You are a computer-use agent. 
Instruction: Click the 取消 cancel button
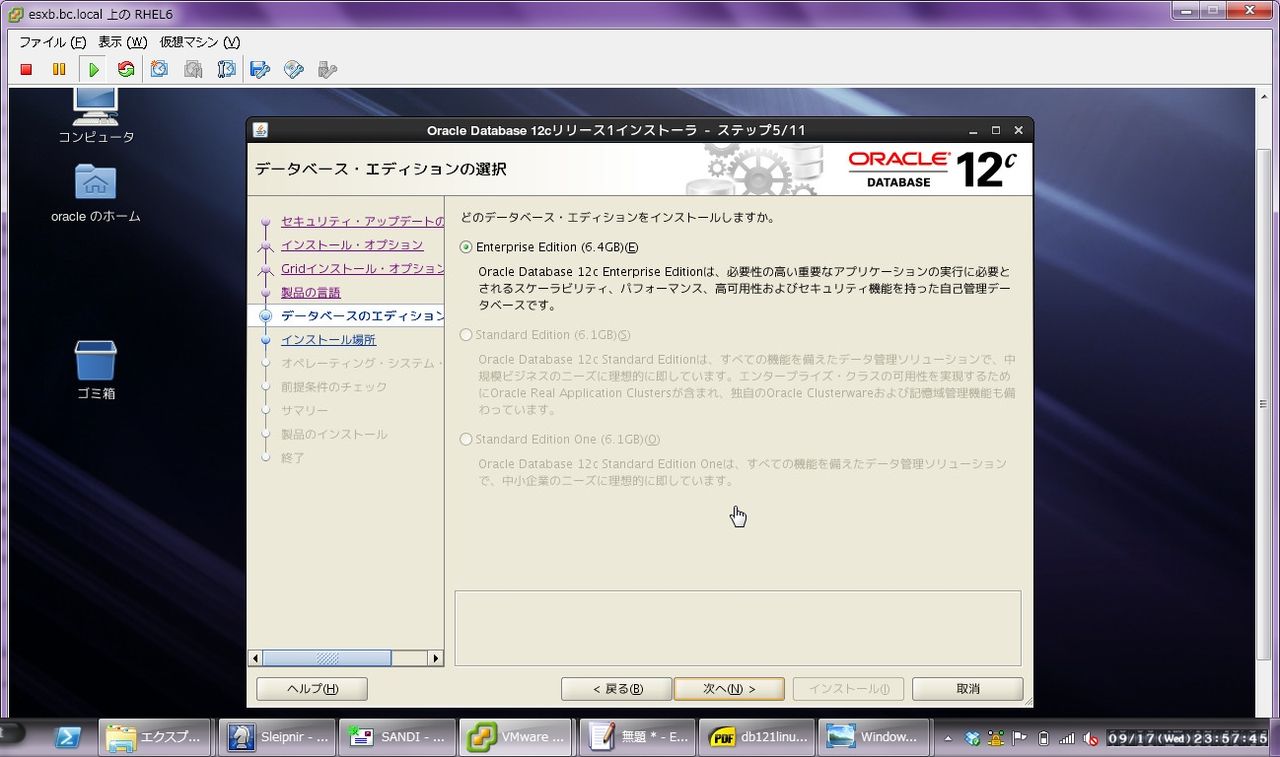[968, 689]
